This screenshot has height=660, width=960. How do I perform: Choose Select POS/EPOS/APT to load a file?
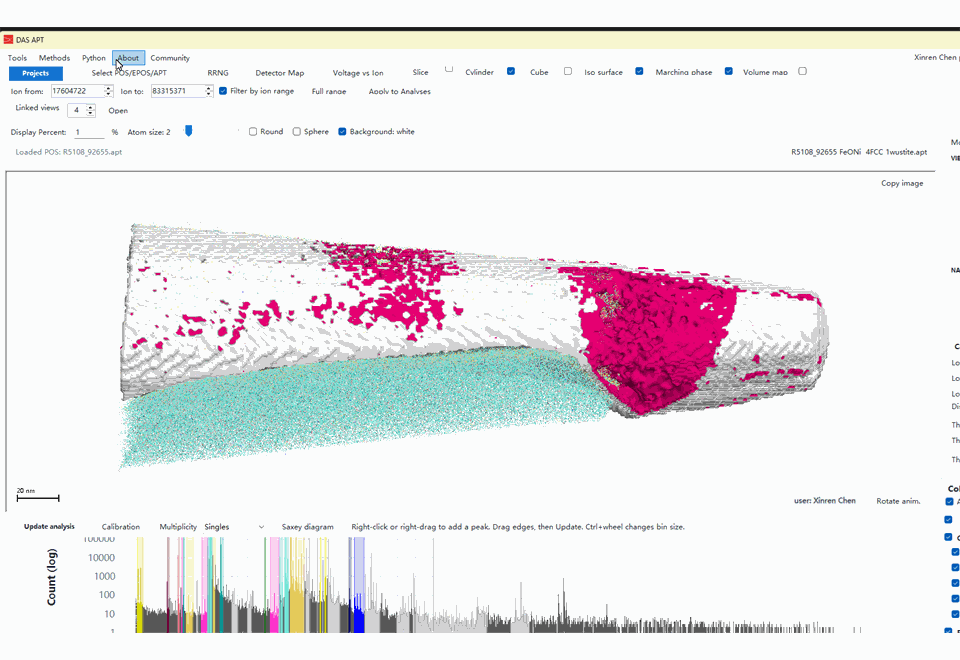[x=129, y=73]
